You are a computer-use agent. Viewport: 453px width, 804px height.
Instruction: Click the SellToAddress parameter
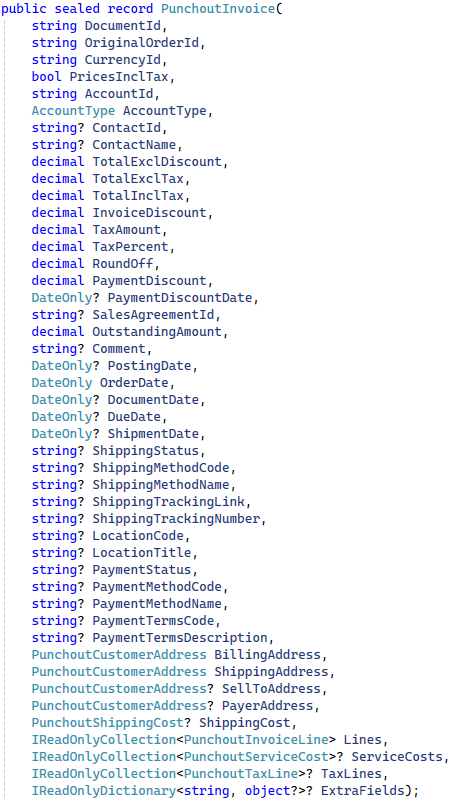pyautogui.click(x=271, y=689)
